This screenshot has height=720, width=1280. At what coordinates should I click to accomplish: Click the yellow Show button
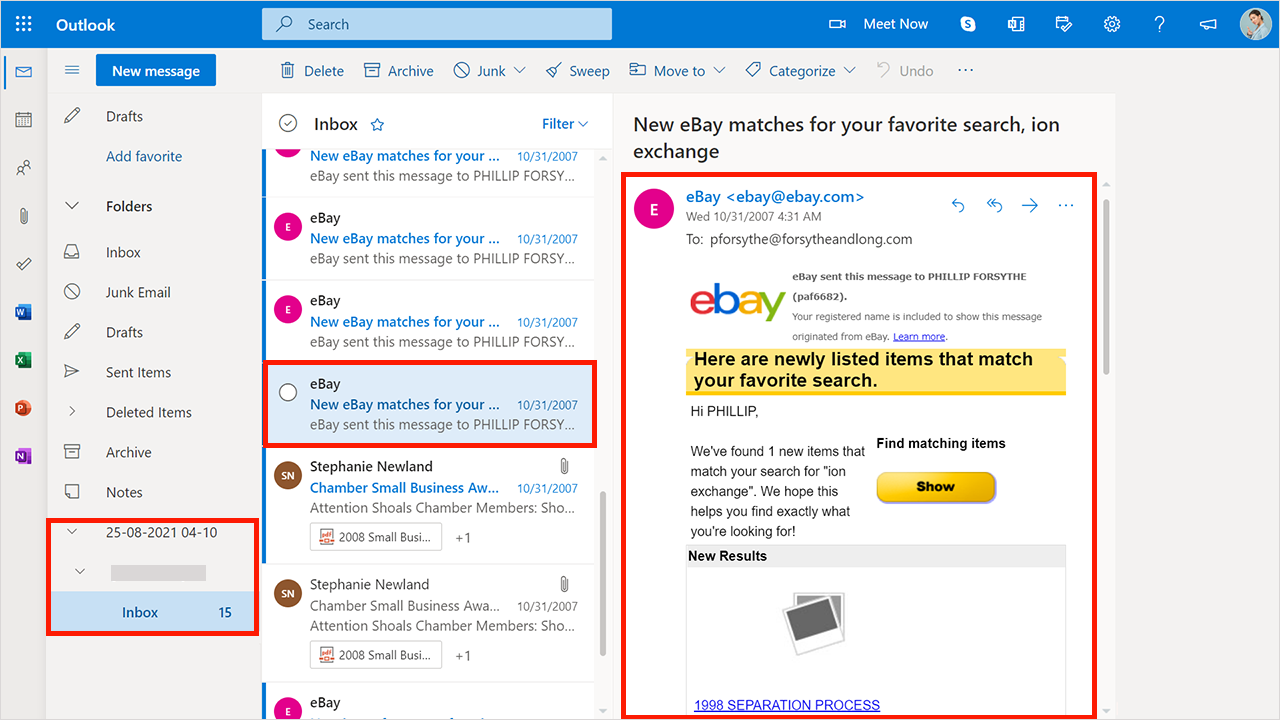[936, 487]
